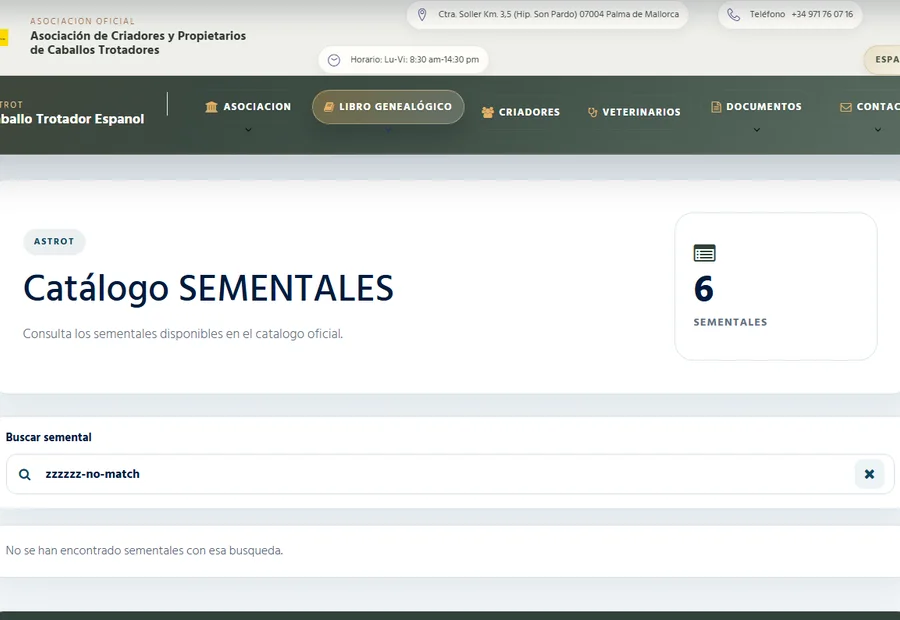
Task: Open the DOCUMENTOS menu
Action: [x=757, y=107]
